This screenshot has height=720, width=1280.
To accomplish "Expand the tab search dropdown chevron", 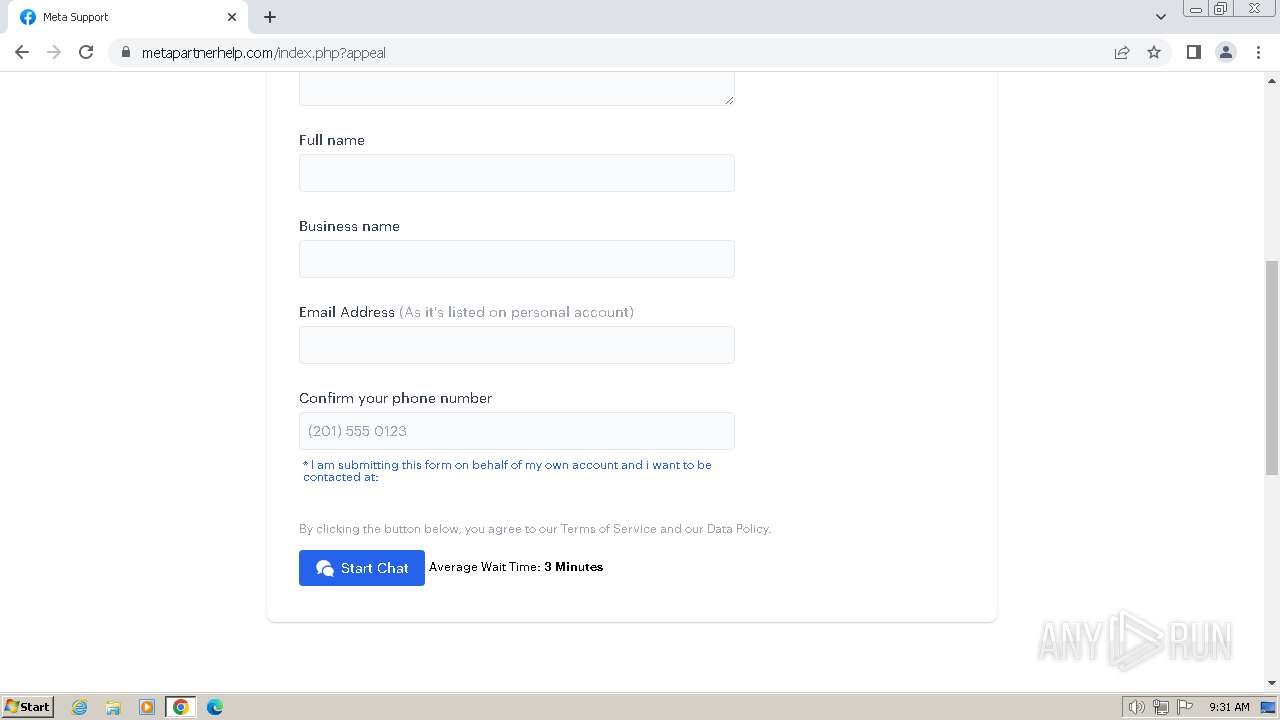I will coord(1161,17).
